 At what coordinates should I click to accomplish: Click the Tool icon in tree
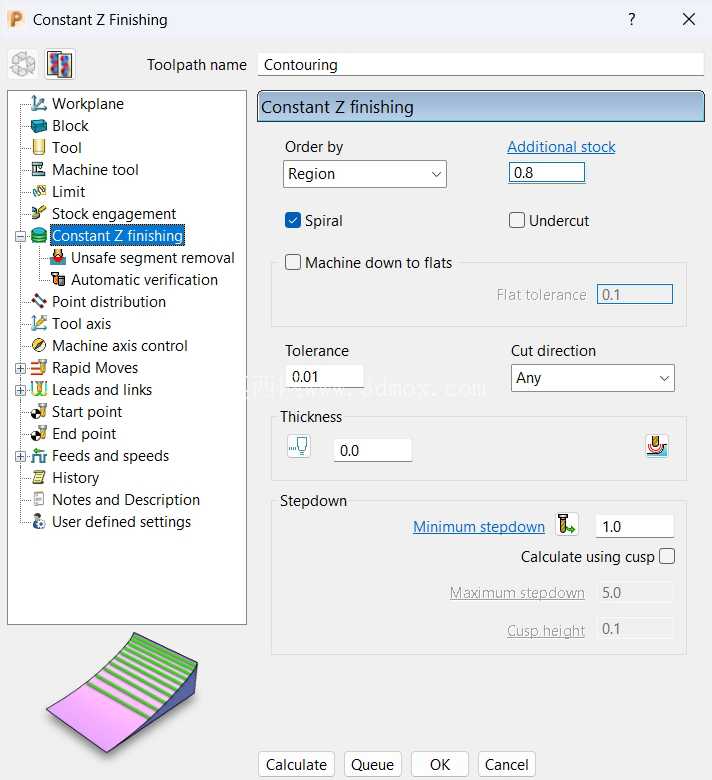pyautogui.click(x=39, y=147)
